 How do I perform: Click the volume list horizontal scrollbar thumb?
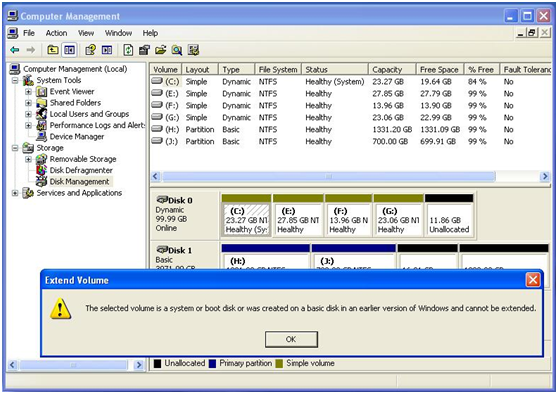point(328,176)
